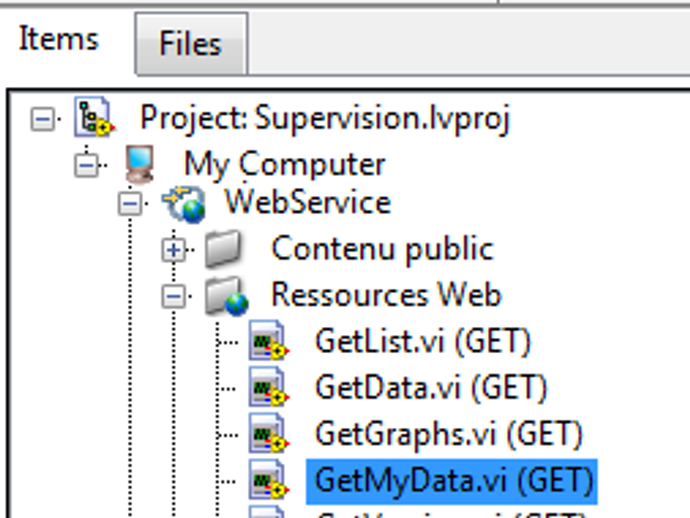
Task: Collapse the WebService node
Action: coord(130,204)
